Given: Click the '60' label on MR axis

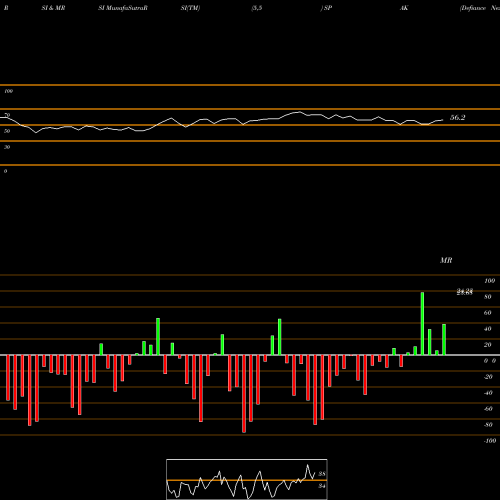Looking at the screenshot, I should (x=487, y=313).
